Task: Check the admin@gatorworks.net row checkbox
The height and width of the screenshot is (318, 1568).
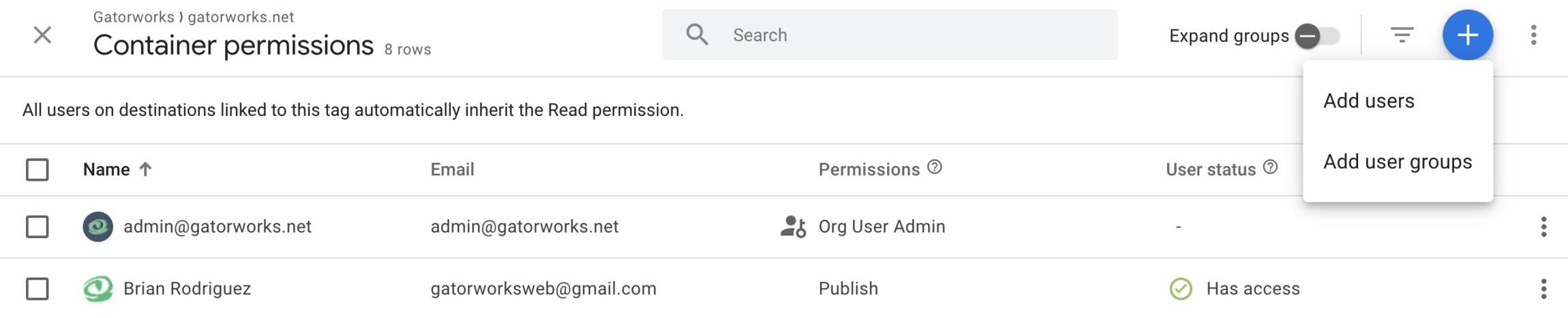Action: 37,227
